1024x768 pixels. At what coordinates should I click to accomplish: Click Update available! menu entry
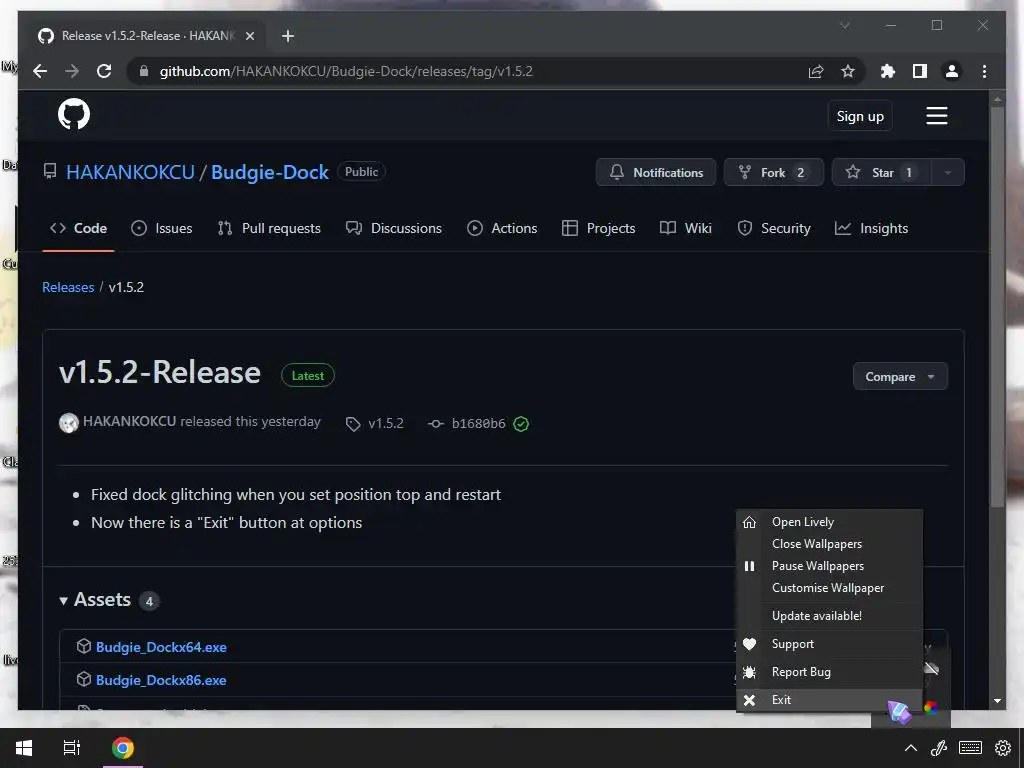click(x=829, y=616)
